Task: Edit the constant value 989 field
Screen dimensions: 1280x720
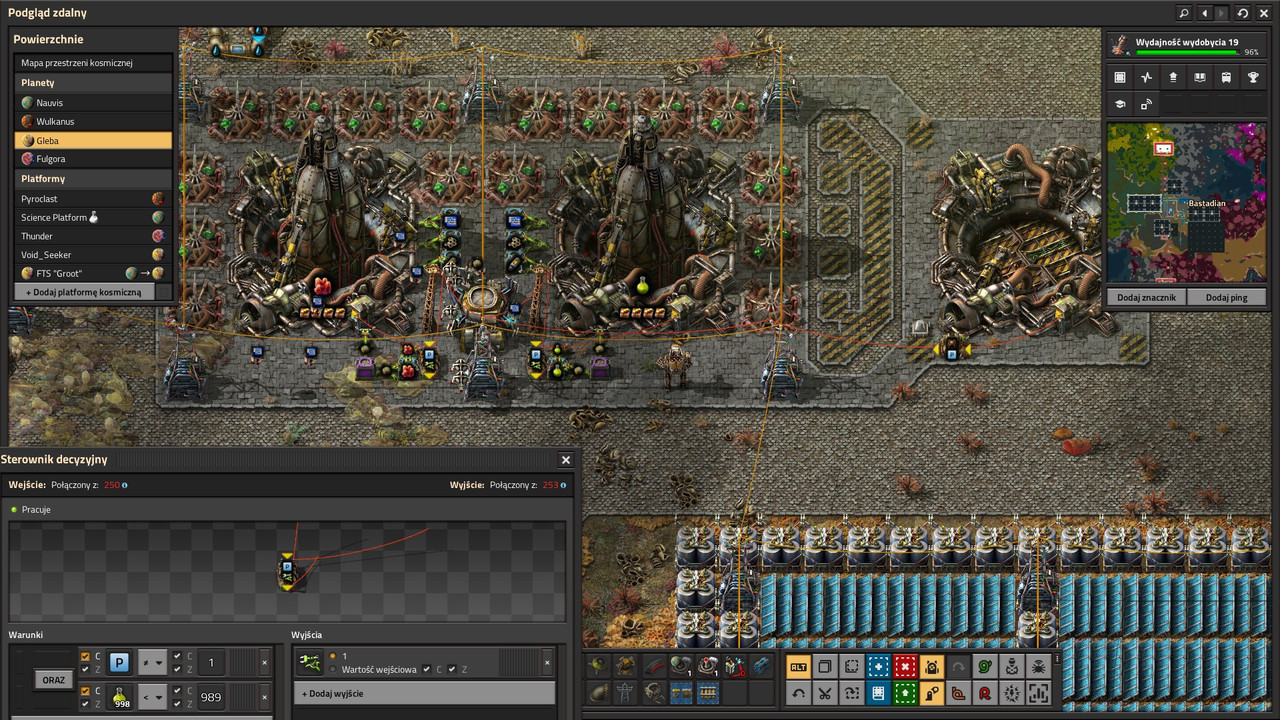Action: tap(211, 697)
